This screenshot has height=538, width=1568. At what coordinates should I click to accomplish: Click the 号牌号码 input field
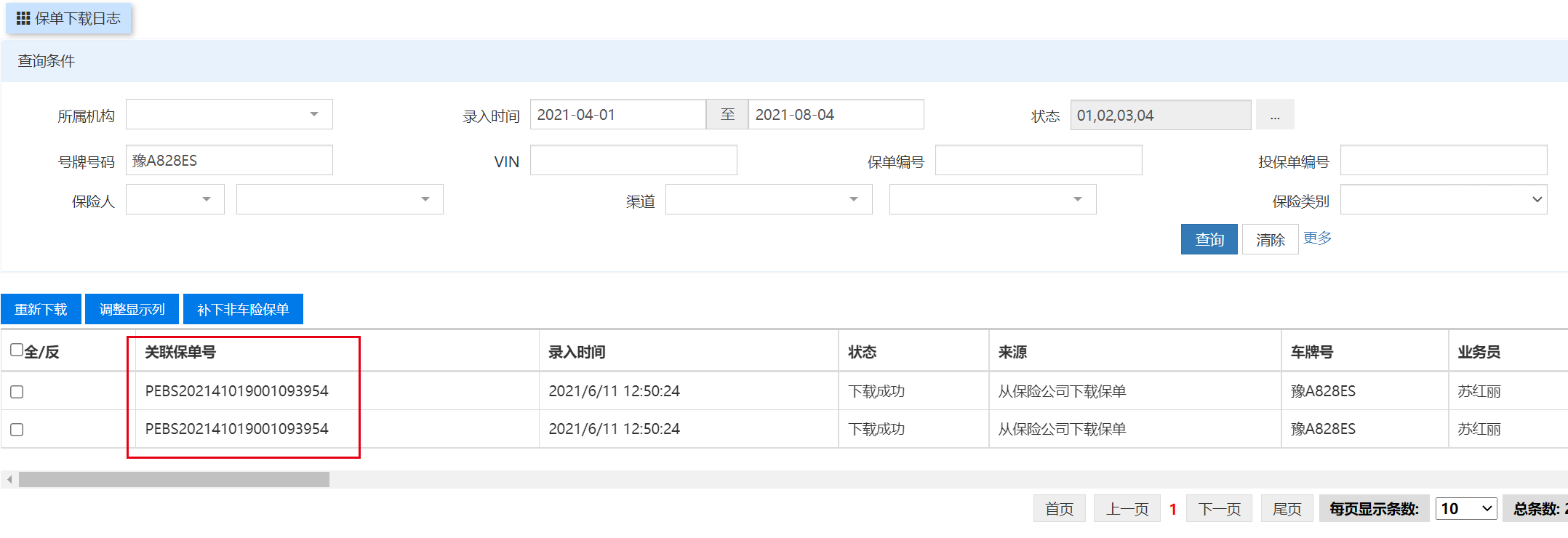click(229, 161)
